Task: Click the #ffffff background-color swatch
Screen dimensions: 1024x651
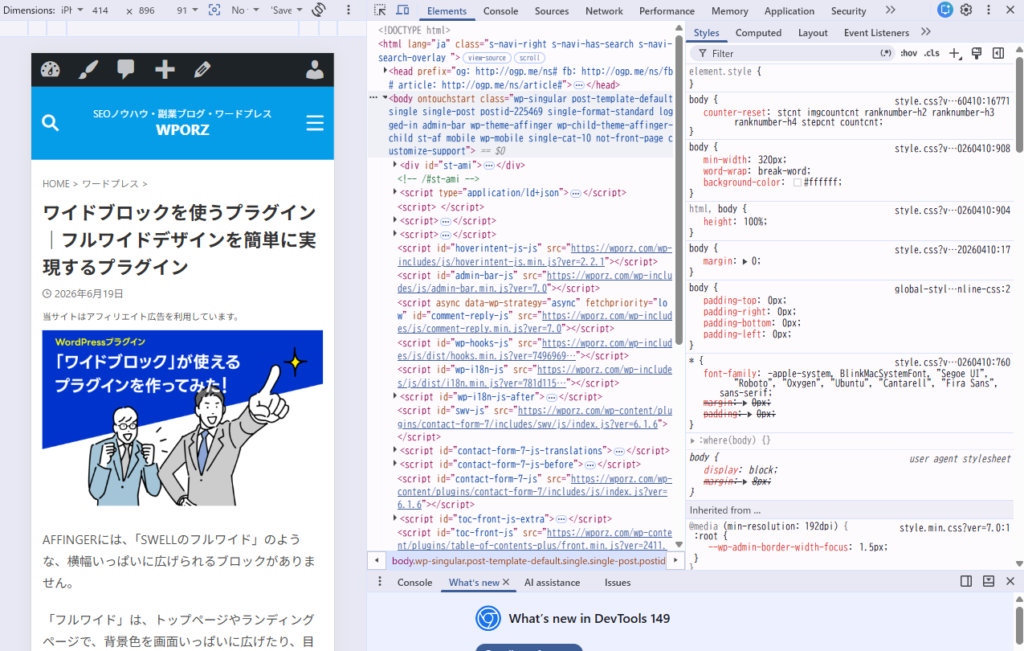Action: pyautogui.click(x=797, y=183)
